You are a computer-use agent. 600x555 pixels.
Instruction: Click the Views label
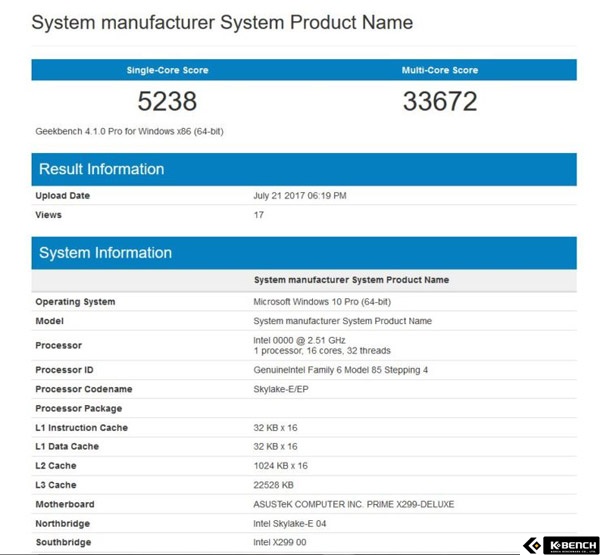point(48,215)
